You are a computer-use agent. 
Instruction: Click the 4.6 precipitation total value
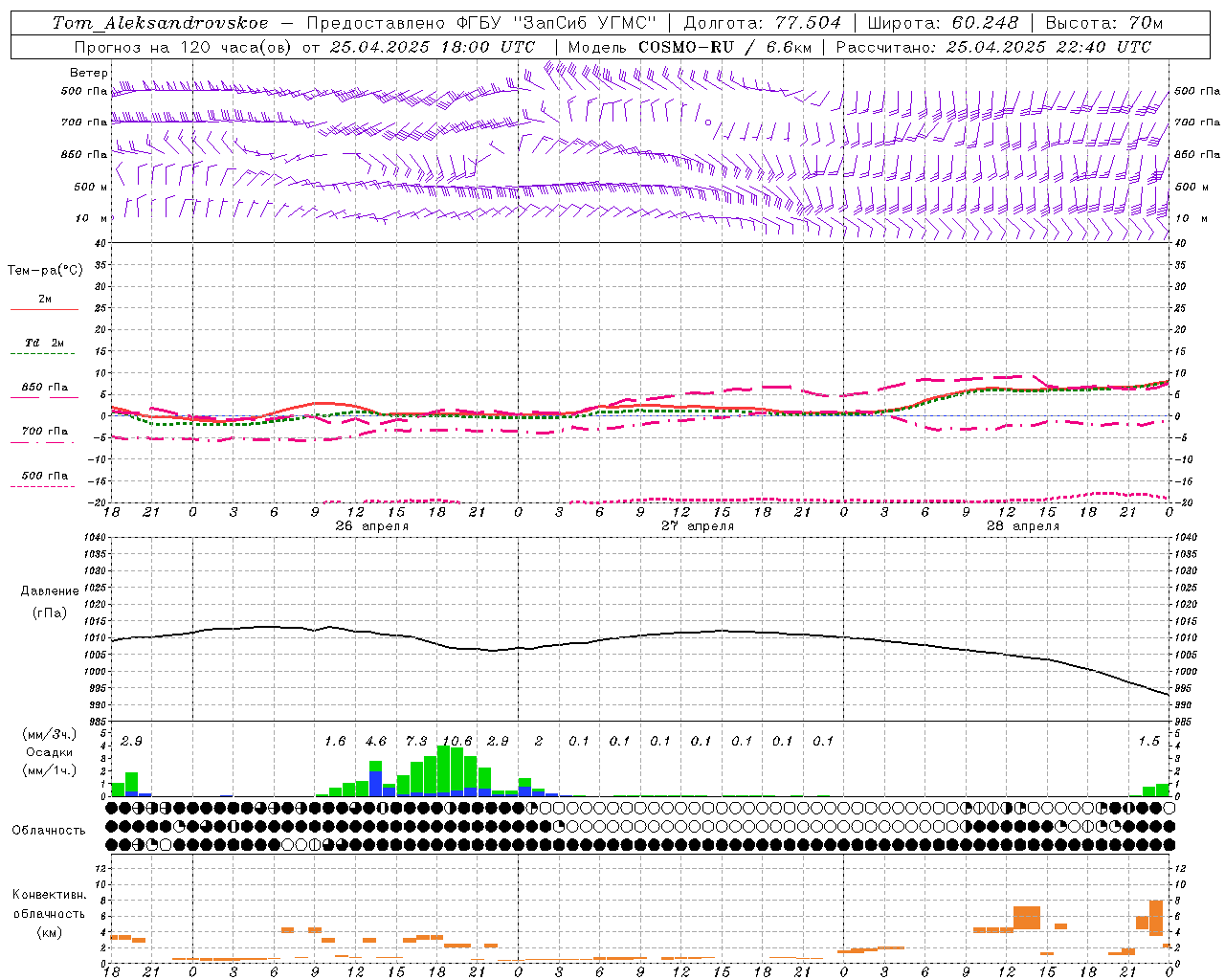[x=376, y=741]
